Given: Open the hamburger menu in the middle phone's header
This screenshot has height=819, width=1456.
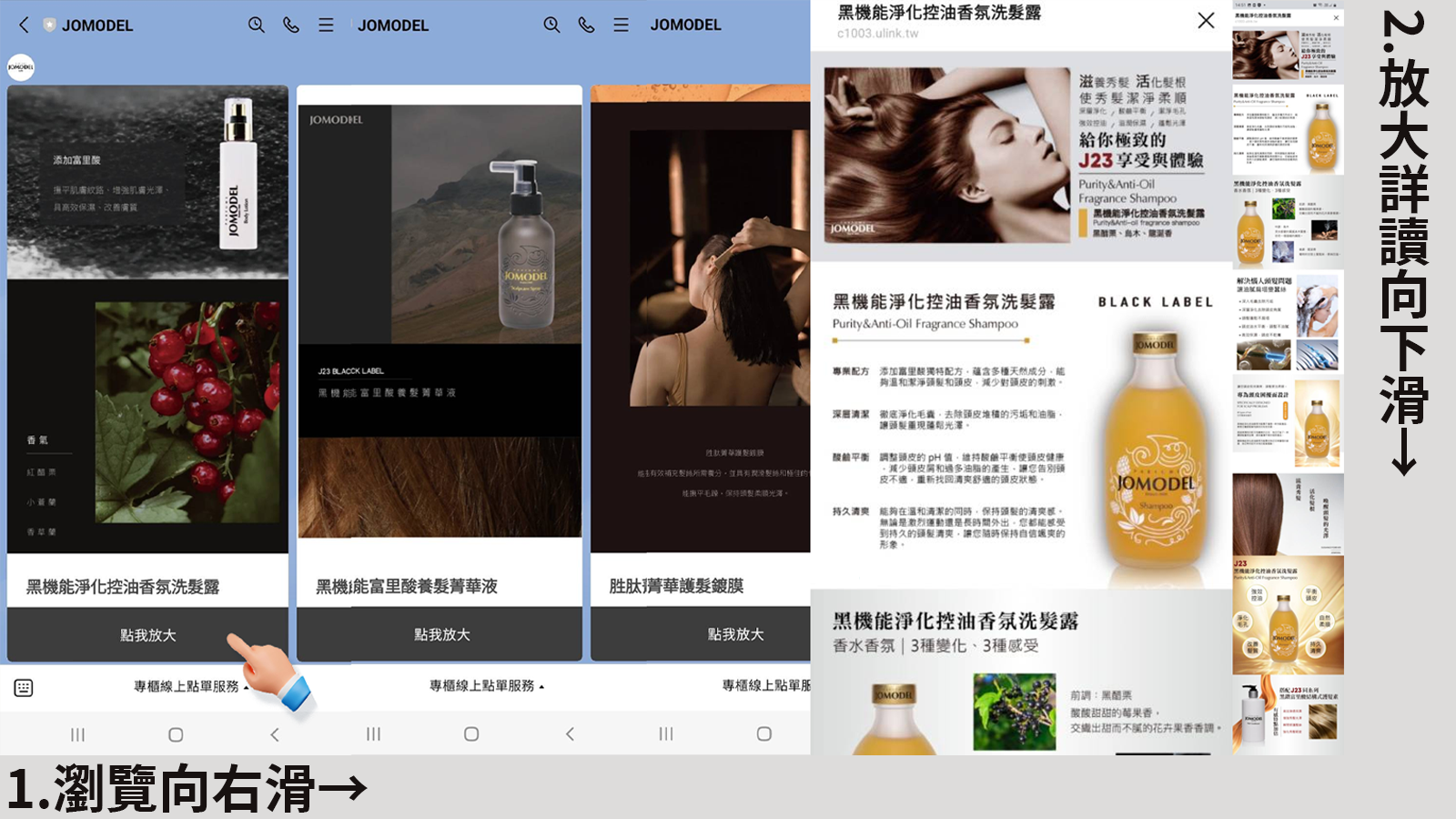Looking at the screenshot, I should point(621,25).
